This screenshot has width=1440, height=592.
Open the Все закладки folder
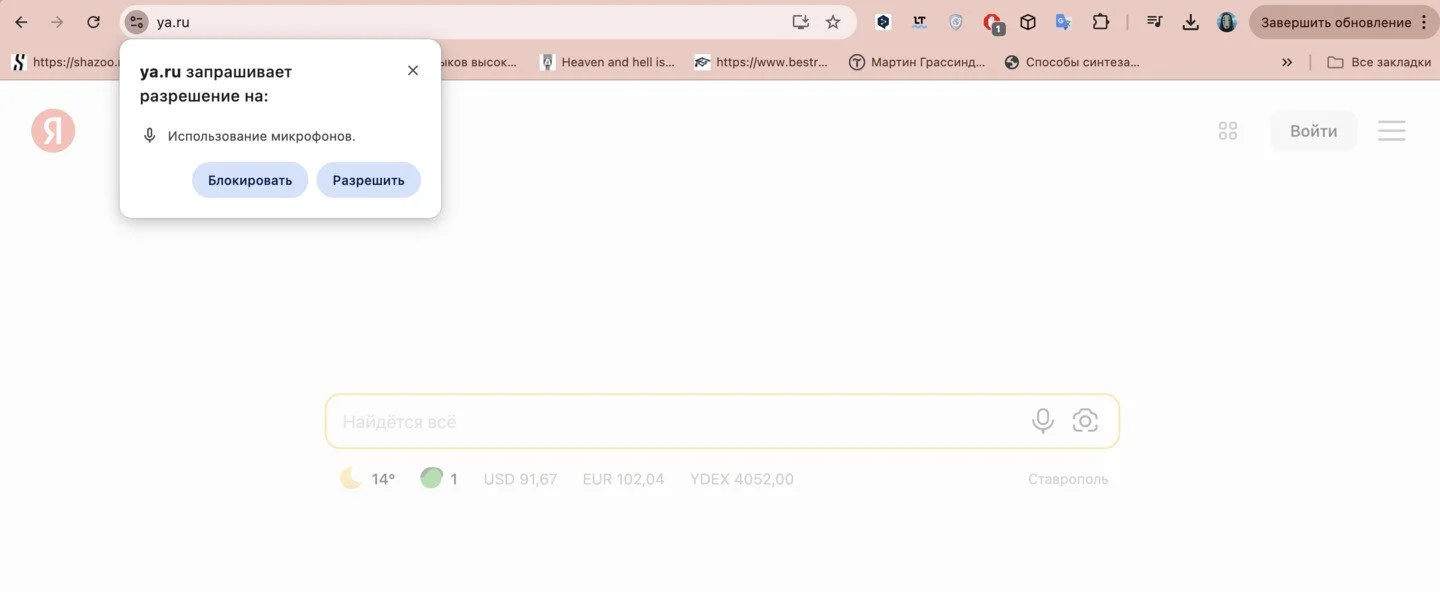(1379, 62)
